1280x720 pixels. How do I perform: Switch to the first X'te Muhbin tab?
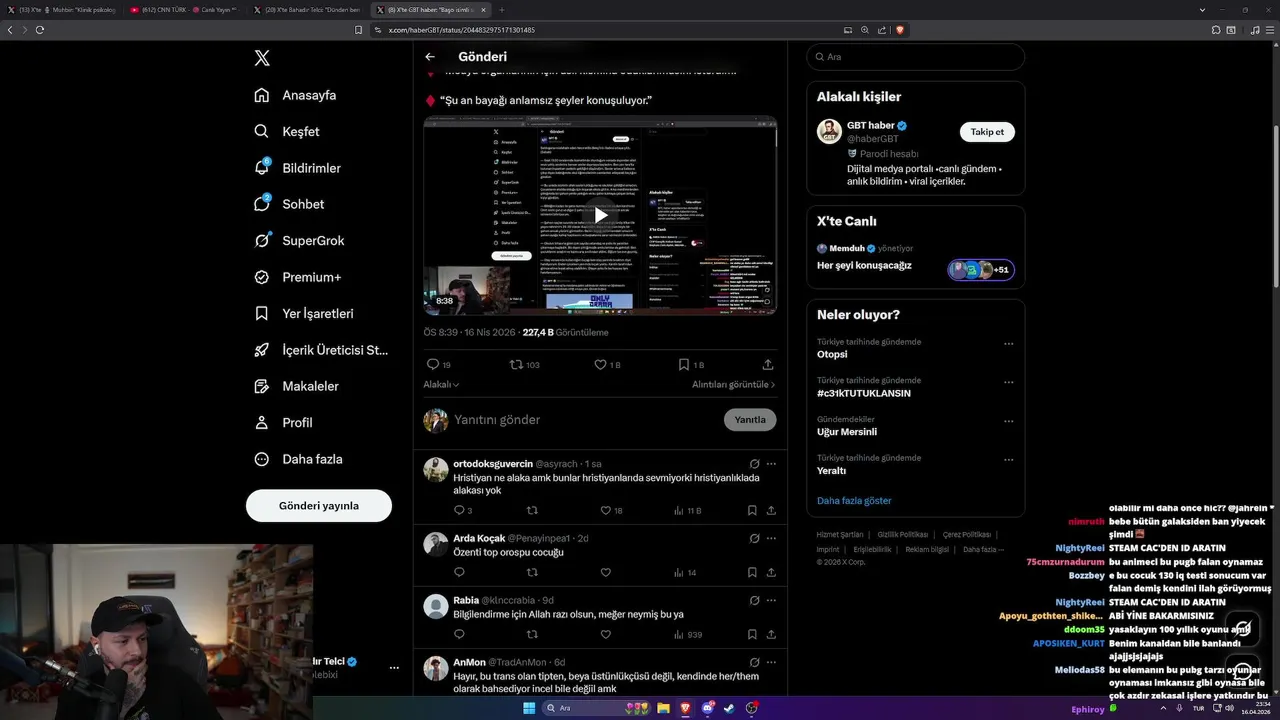(61, 9)
